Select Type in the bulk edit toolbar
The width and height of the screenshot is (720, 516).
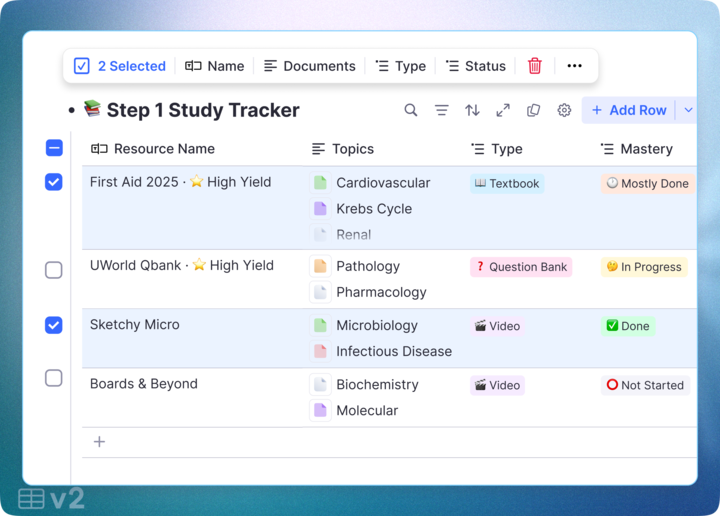tap(400, 66)
